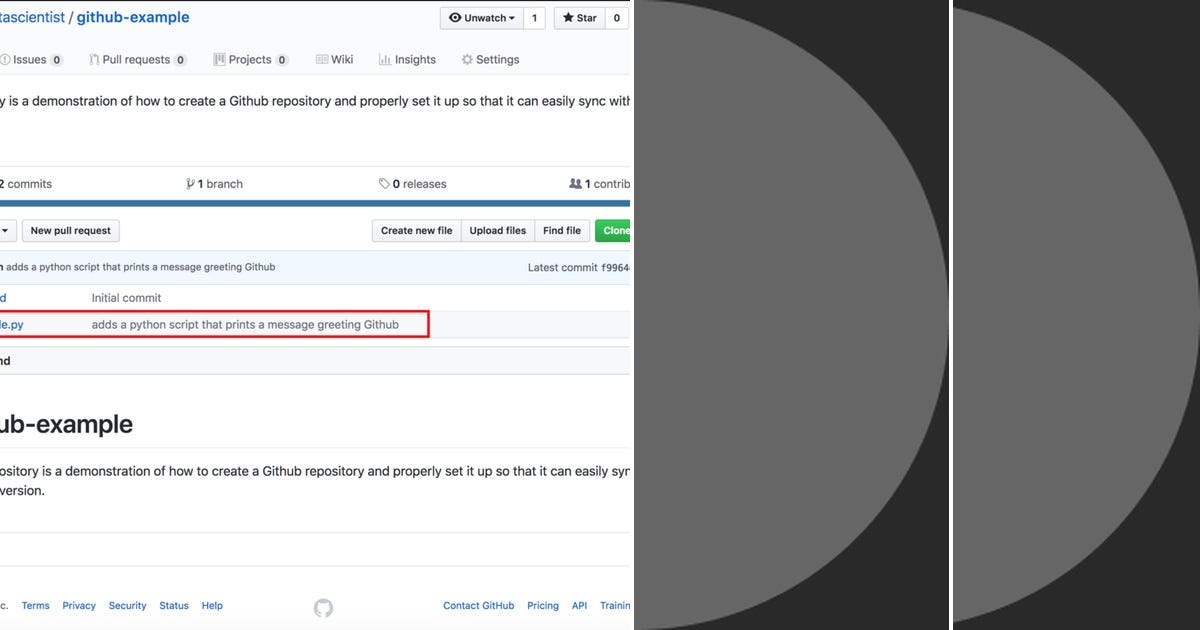This screenshot has height=630, width=1200.
Task: Click the Projects board icon
Action: 219,60
